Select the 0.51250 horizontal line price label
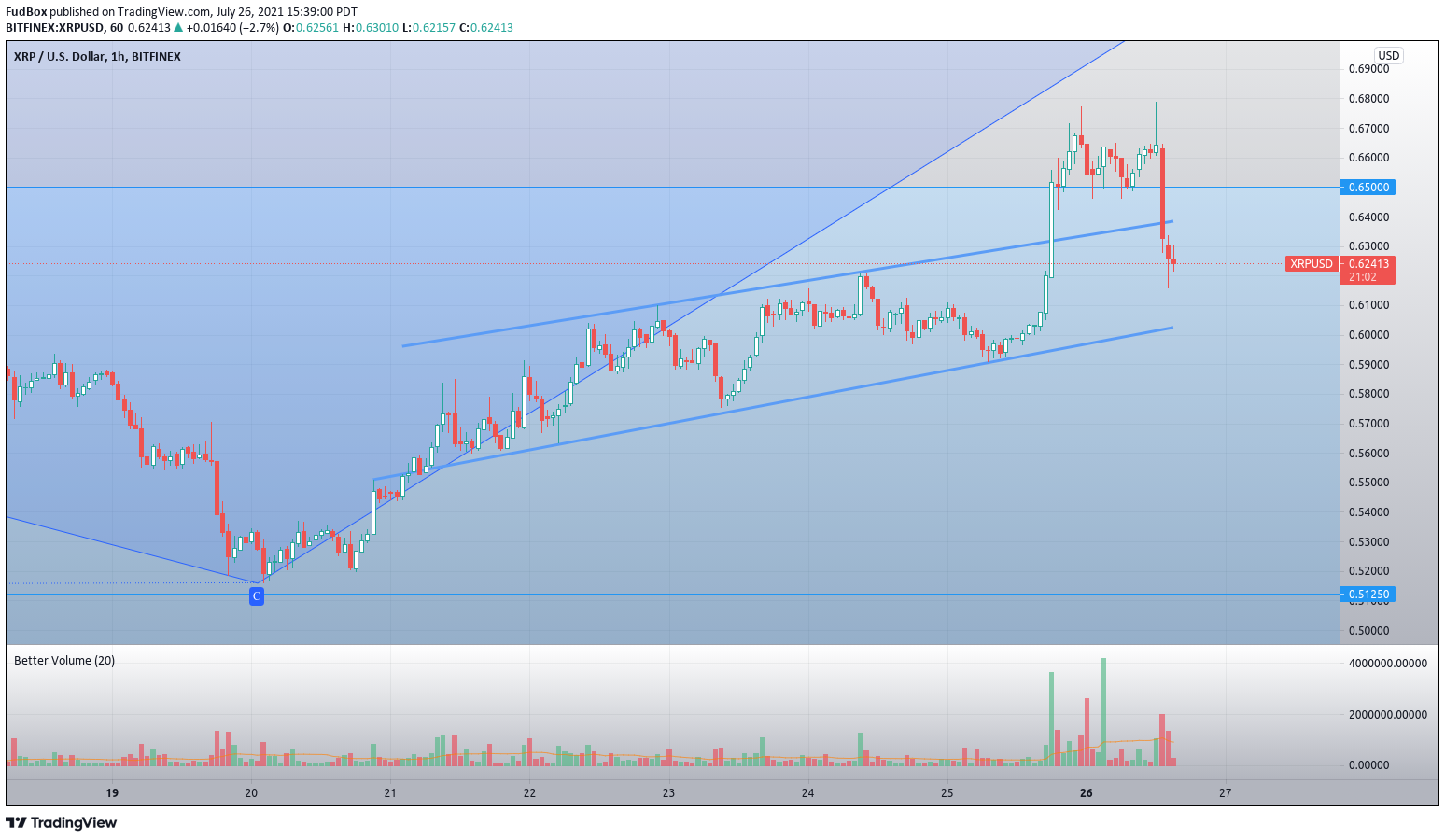This screenshot has width=1445, height=840. click(x=1368, y=595)
